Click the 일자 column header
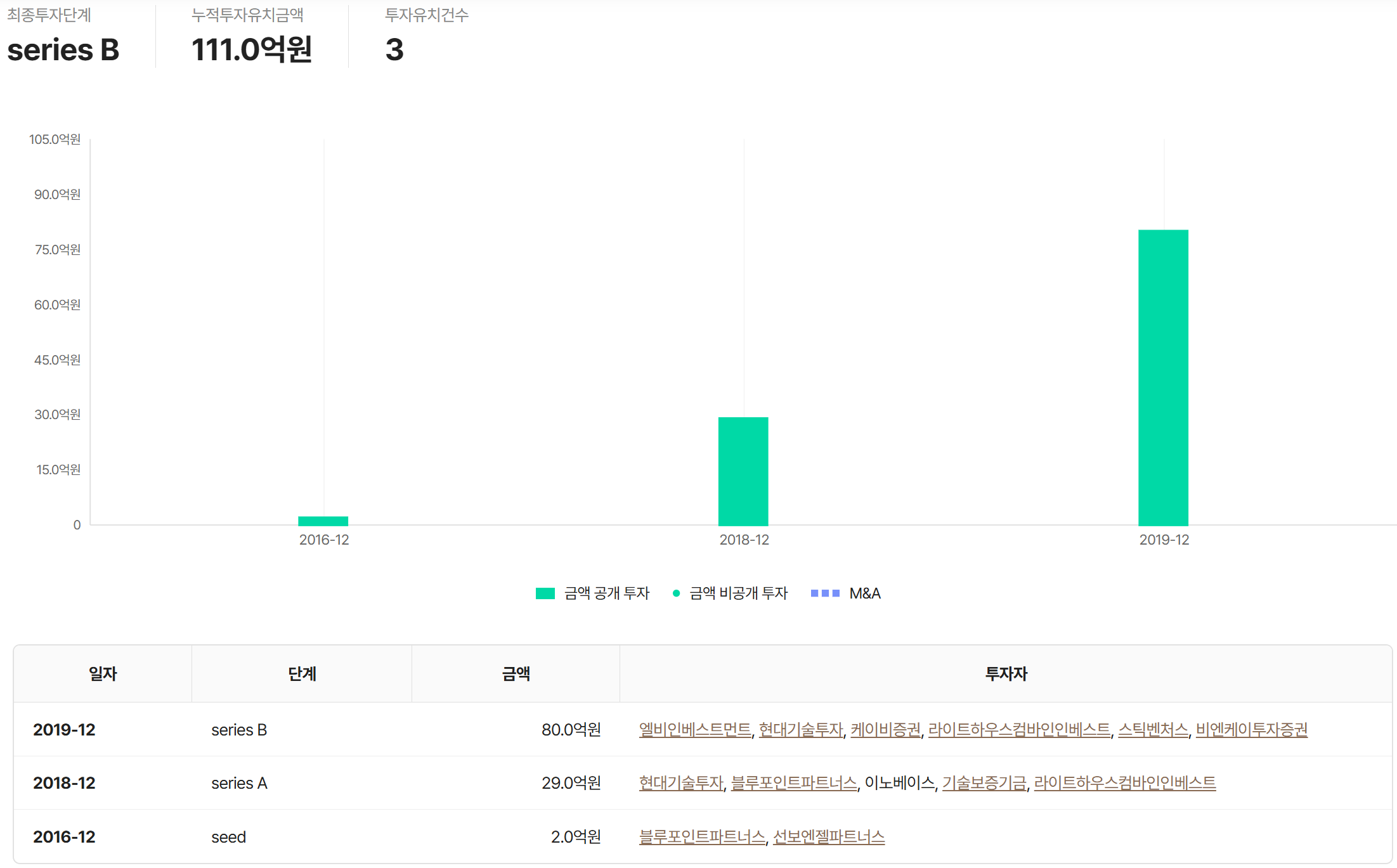 [103, 673]
